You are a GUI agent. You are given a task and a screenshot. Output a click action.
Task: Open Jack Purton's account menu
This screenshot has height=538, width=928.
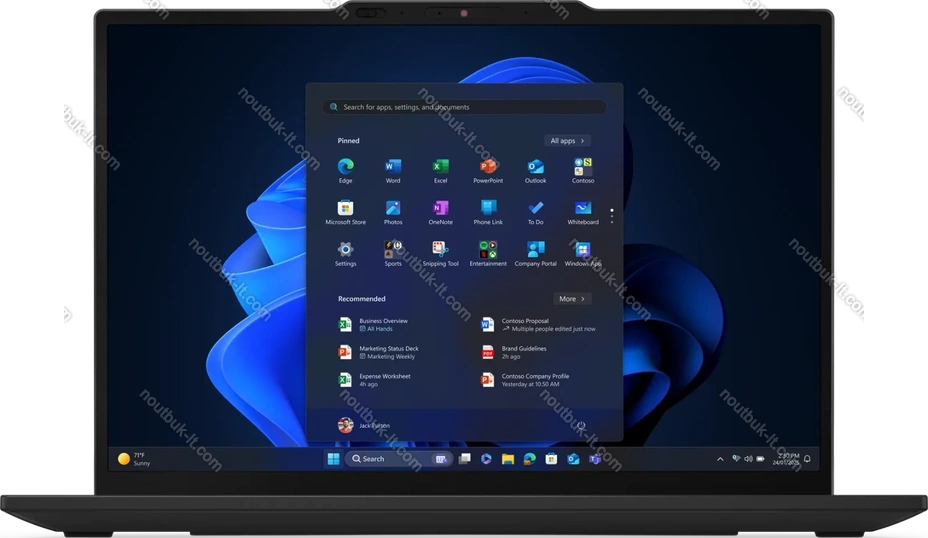(364, 425)
